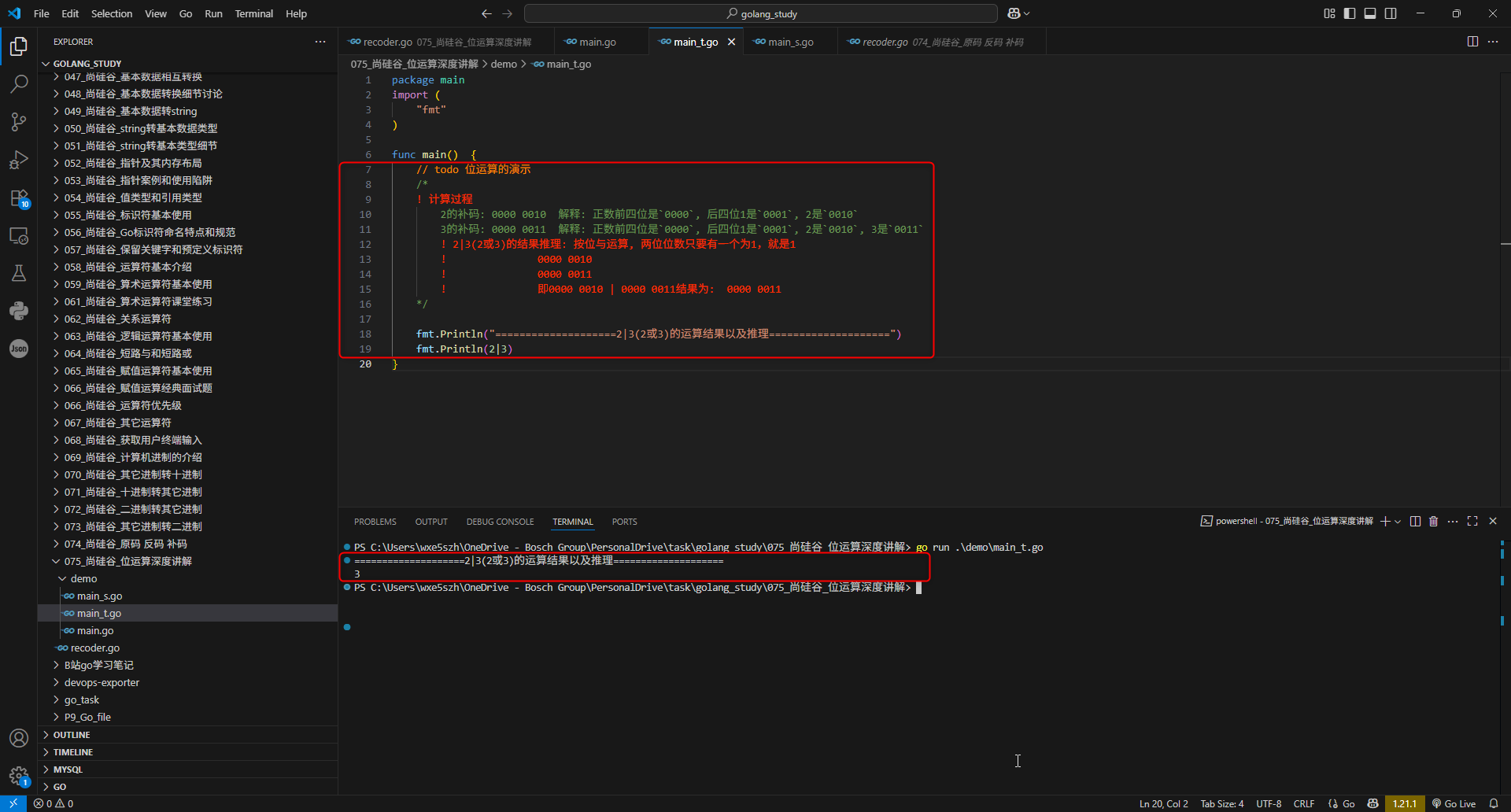
Task: Go forward using the title bar arrow
Action: pyautogui.click(x=507, y=13)
